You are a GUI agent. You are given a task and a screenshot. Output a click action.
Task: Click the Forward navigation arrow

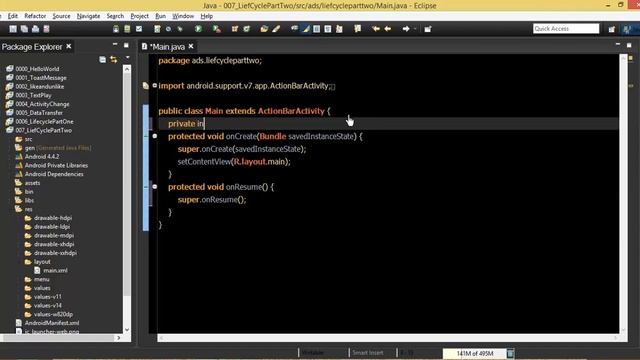click(406, 29)
